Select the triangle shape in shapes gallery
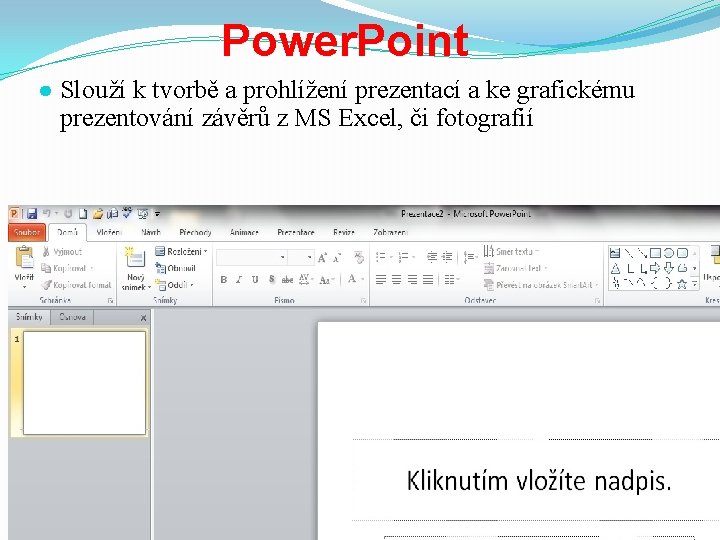This screenshot has height=540, width=720. (x=616, y=269)
